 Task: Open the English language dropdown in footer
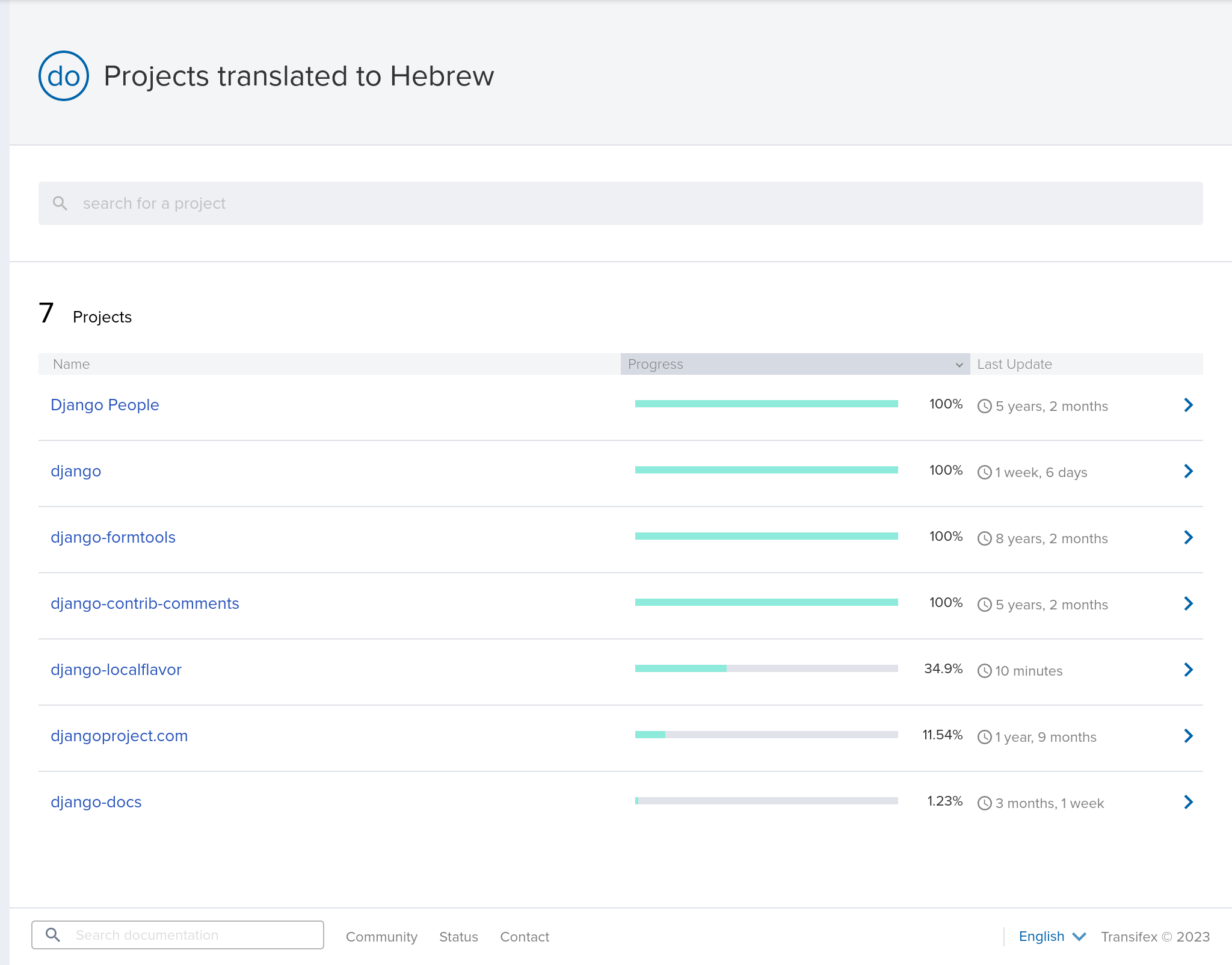pyautogui.click(x=1052, y=937)
